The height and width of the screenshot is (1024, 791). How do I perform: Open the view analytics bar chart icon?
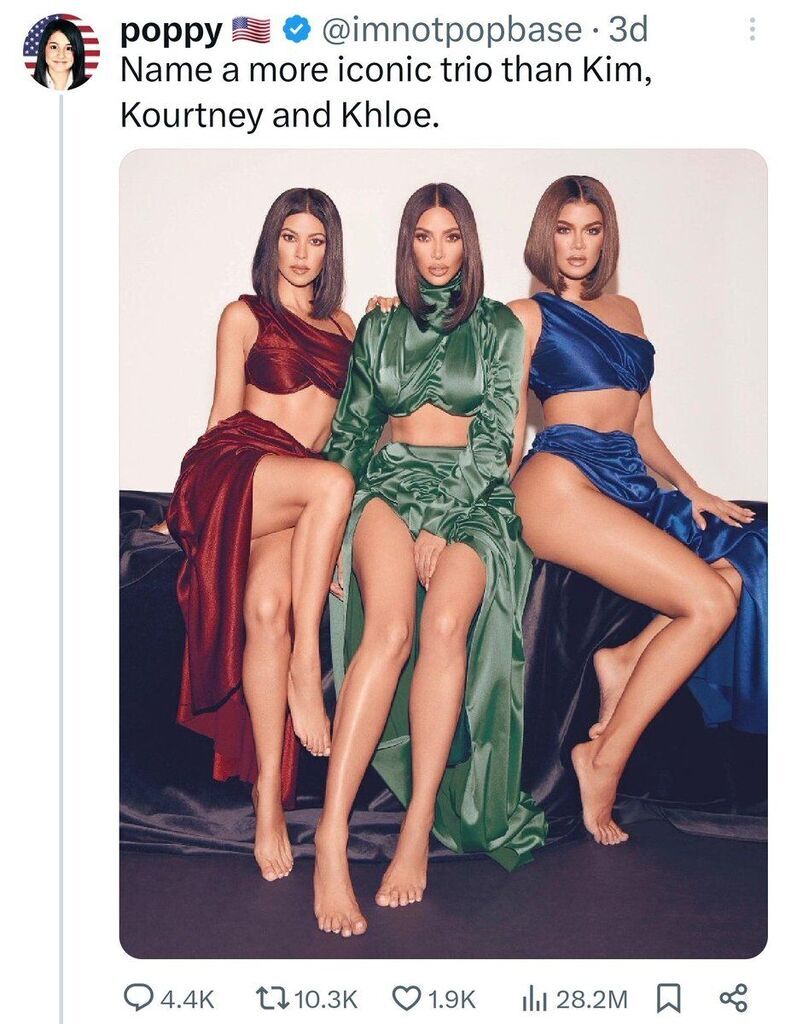point(533,996)
